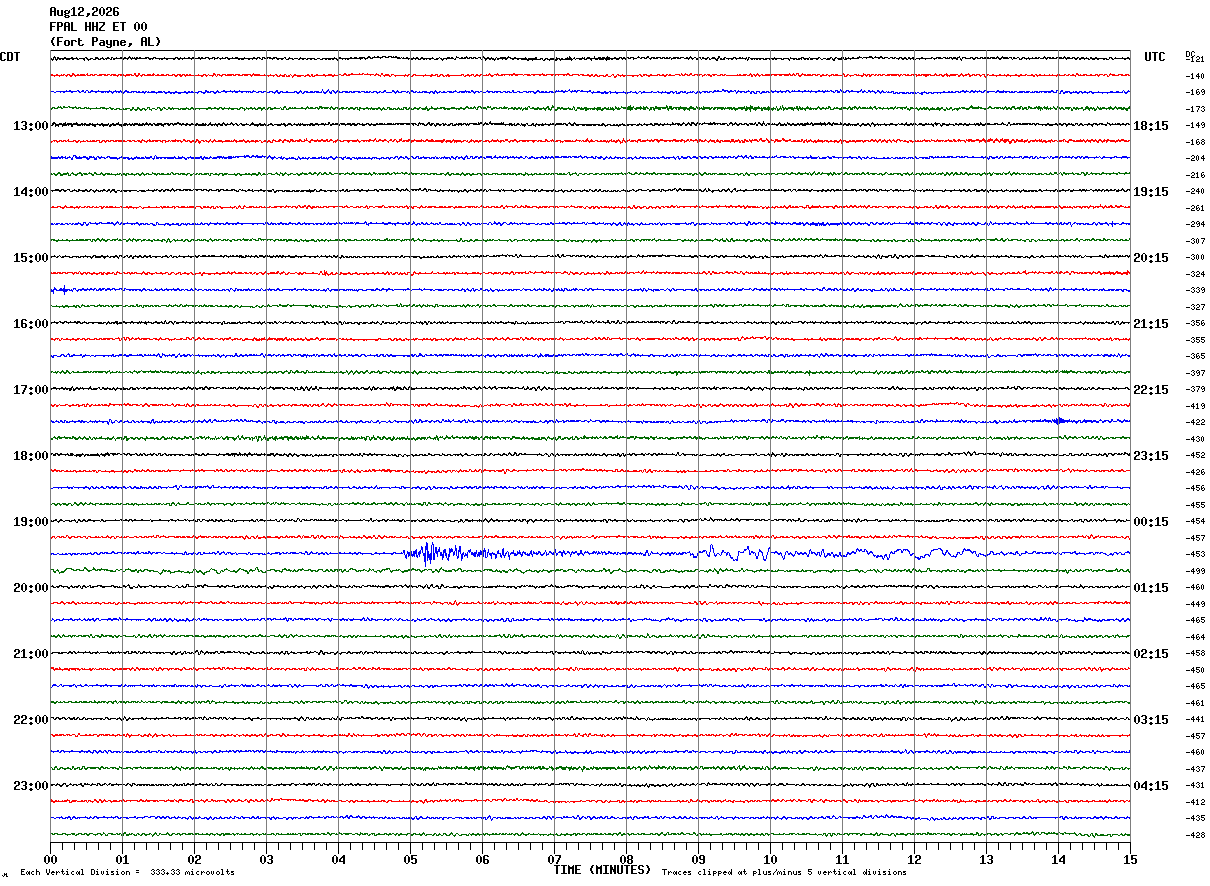Click the 04:15 UTC time label
Image resolution: width=1210 pixels, height=886 pixels.
[1151, 786]
